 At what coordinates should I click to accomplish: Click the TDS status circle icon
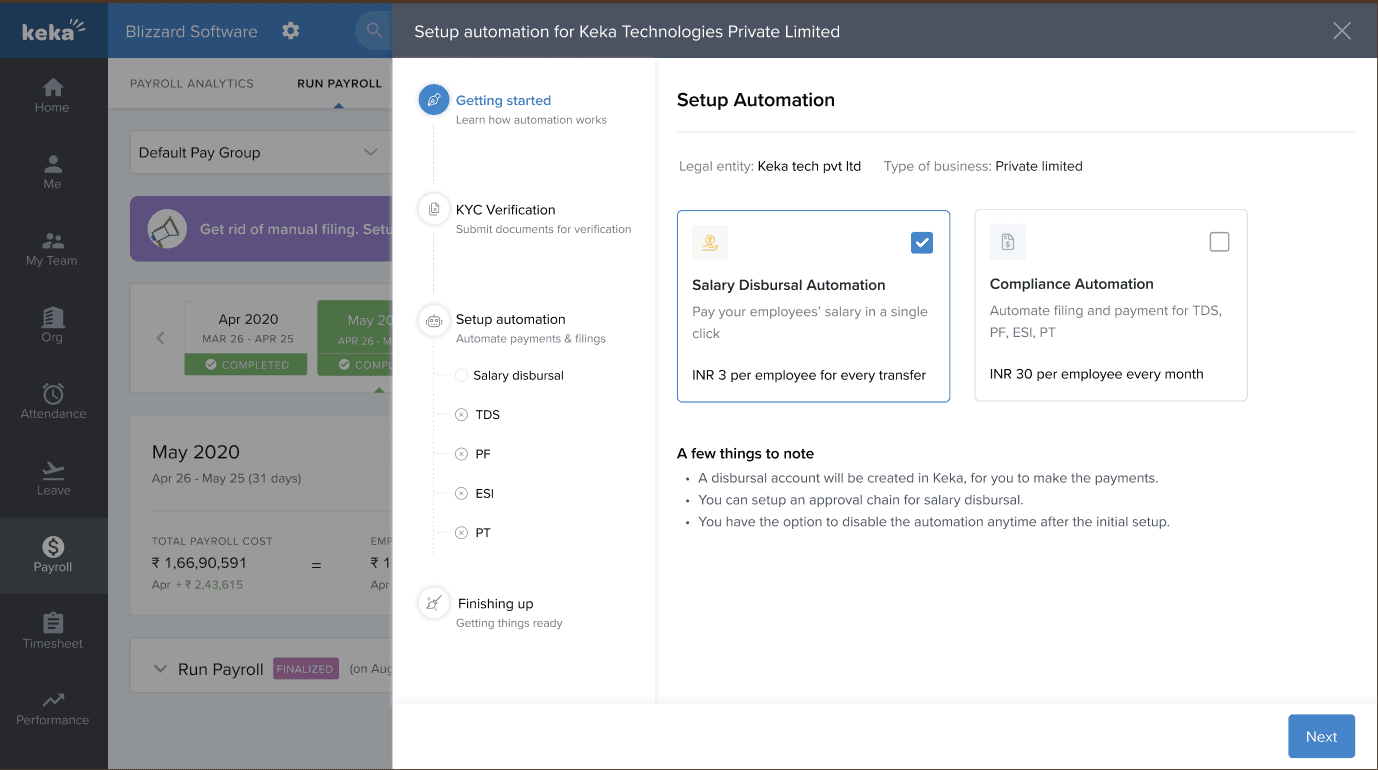[x=461, y=415]
